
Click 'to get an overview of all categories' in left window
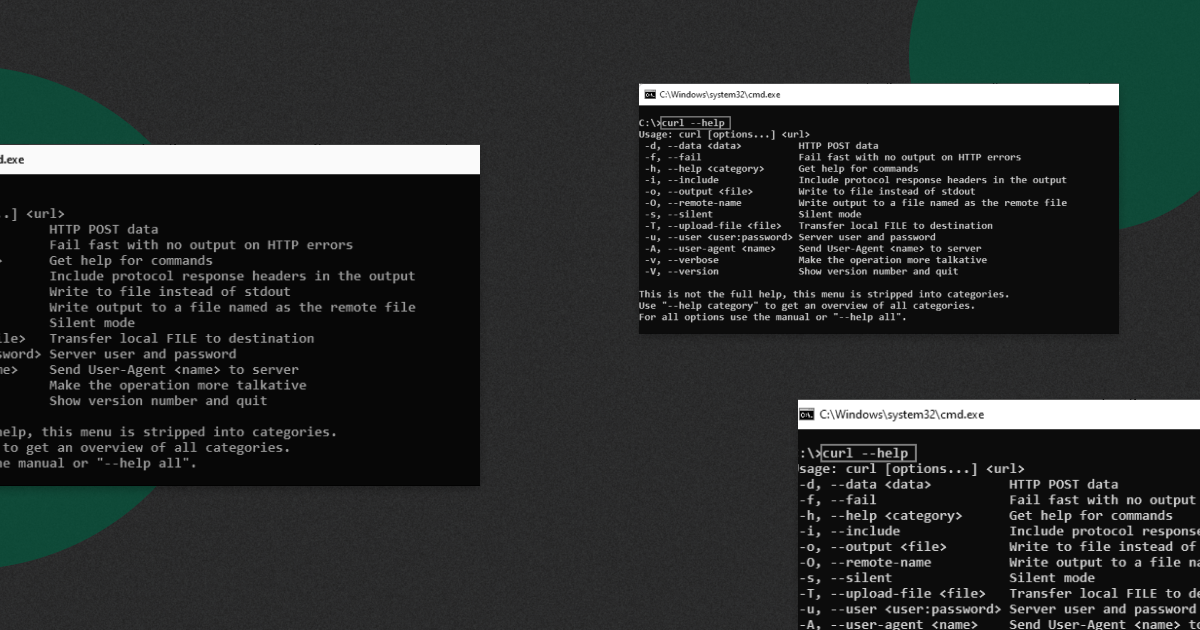tap(146, 447)
